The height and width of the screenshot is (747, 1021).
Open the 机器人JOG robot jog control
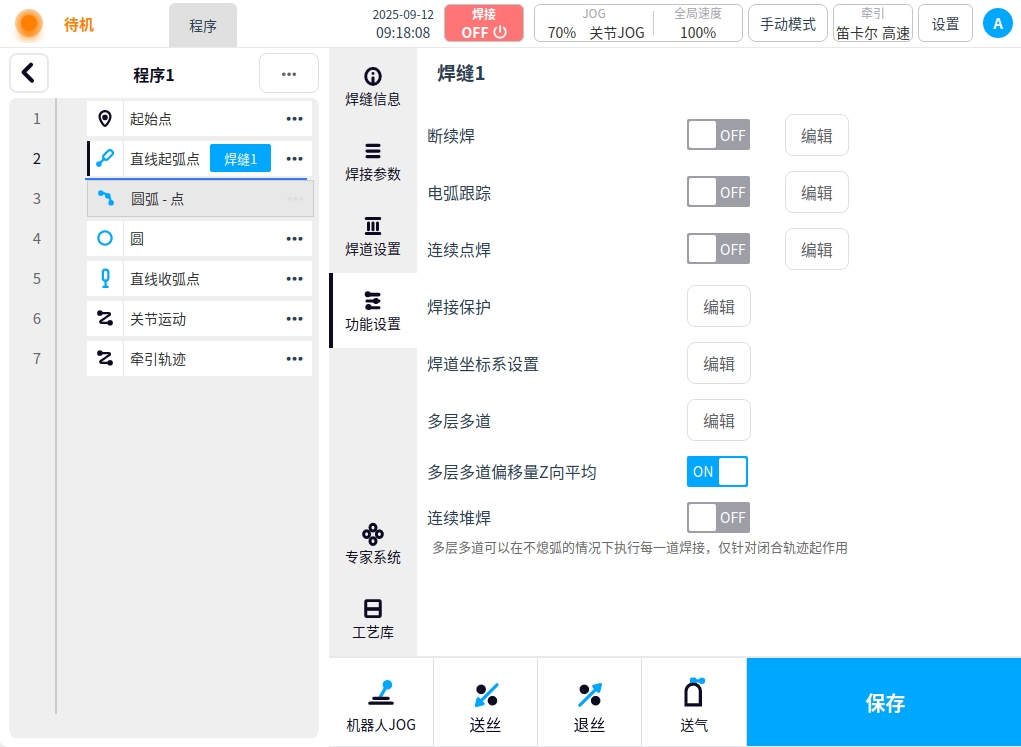click(381, 703)
